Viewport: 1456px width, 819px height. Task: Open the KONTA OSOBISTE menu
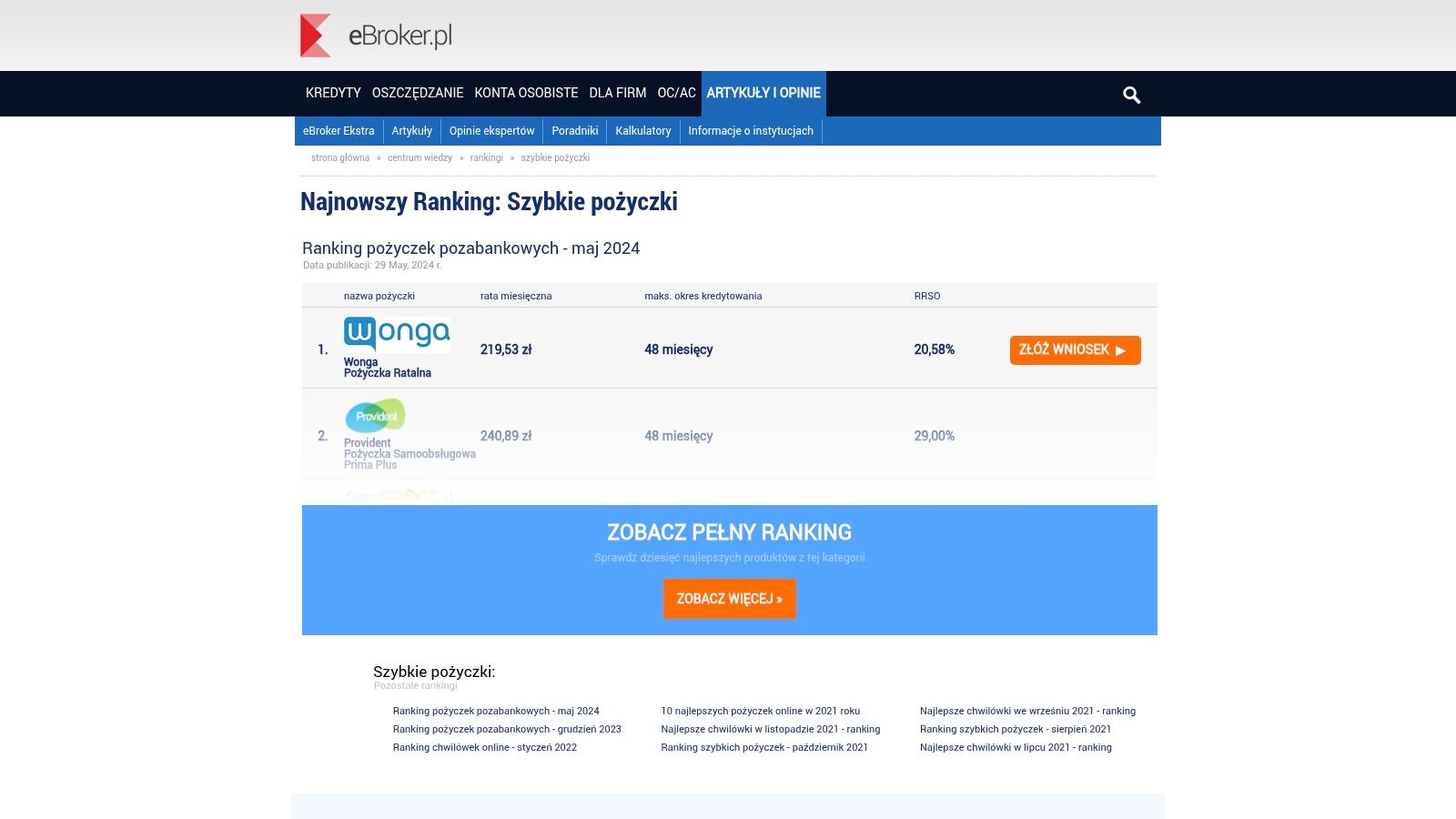tap(526, 93)
